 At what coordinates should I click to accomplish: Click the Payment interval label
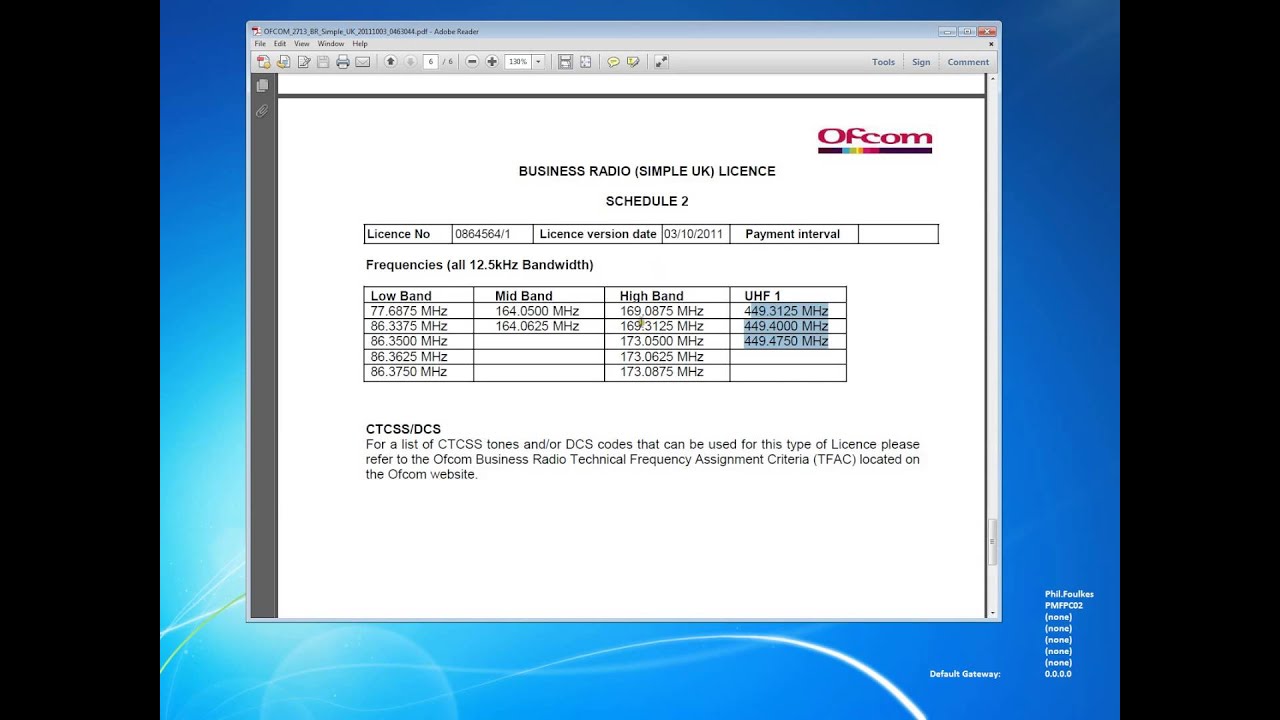(x=792, y=234)
